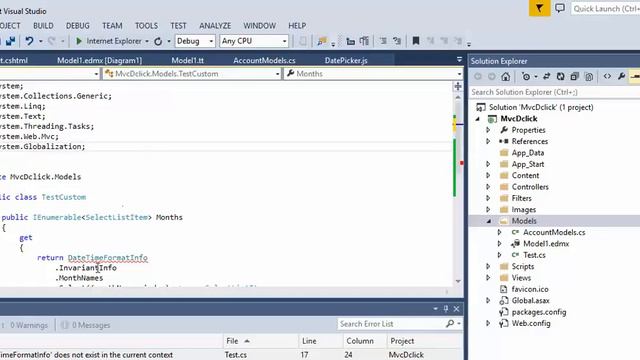This screenshot has height=360, width=640.
Task: Open the BUILD menu
Action: pyautogui.click(x=43, y=26)
